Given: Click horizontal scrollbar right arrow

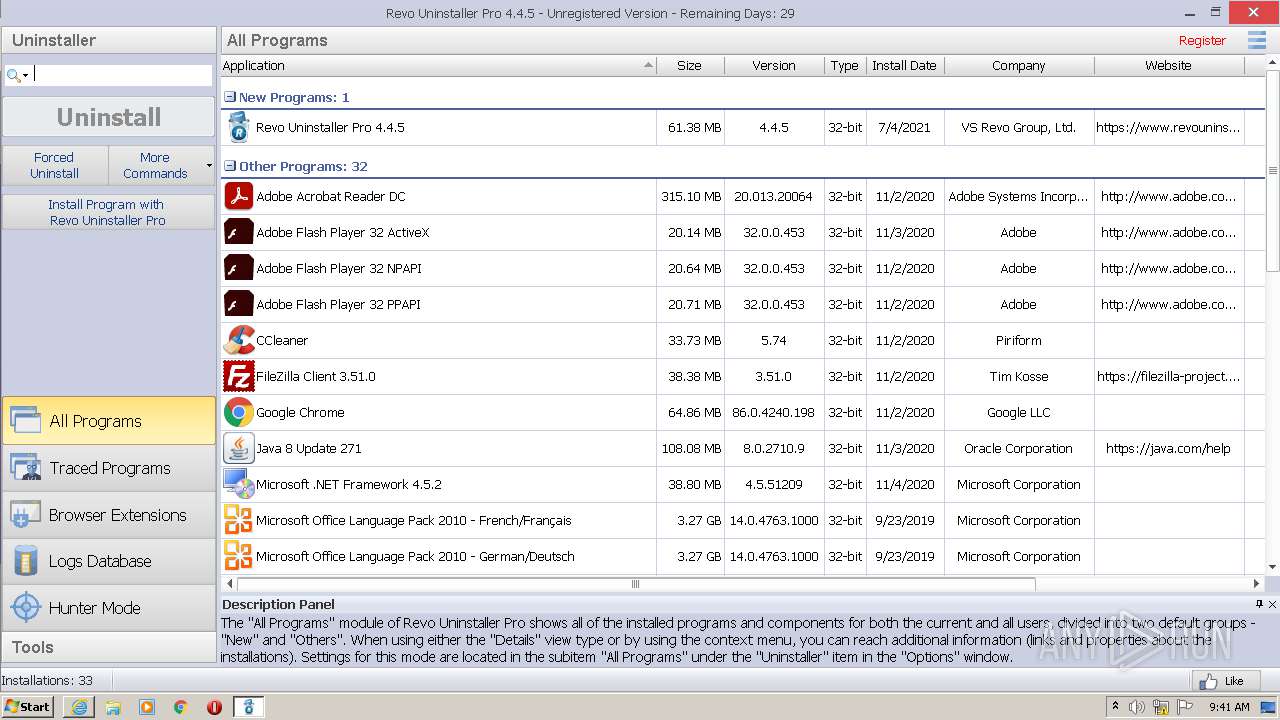Looking at the screenshot, I should point(1257,584).
